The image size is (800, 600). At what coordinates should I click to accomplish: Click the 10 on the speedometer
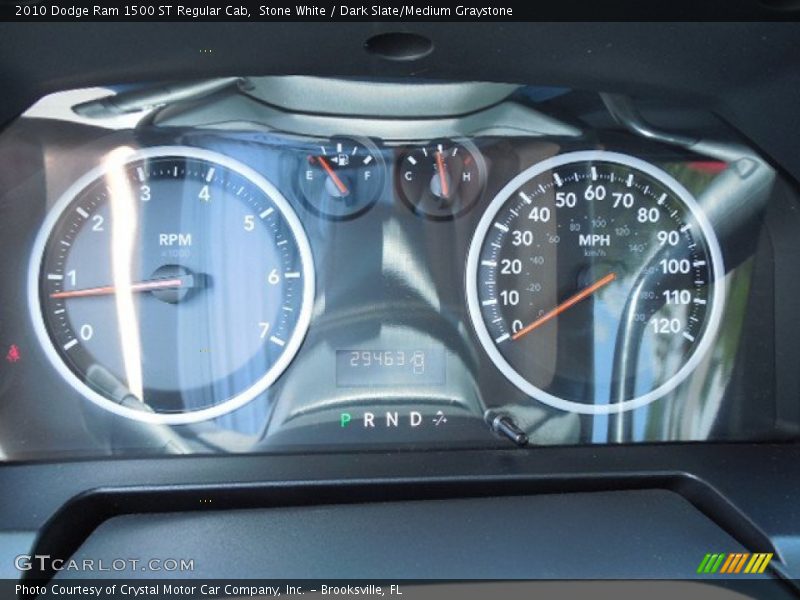click(x=509, y=298)
